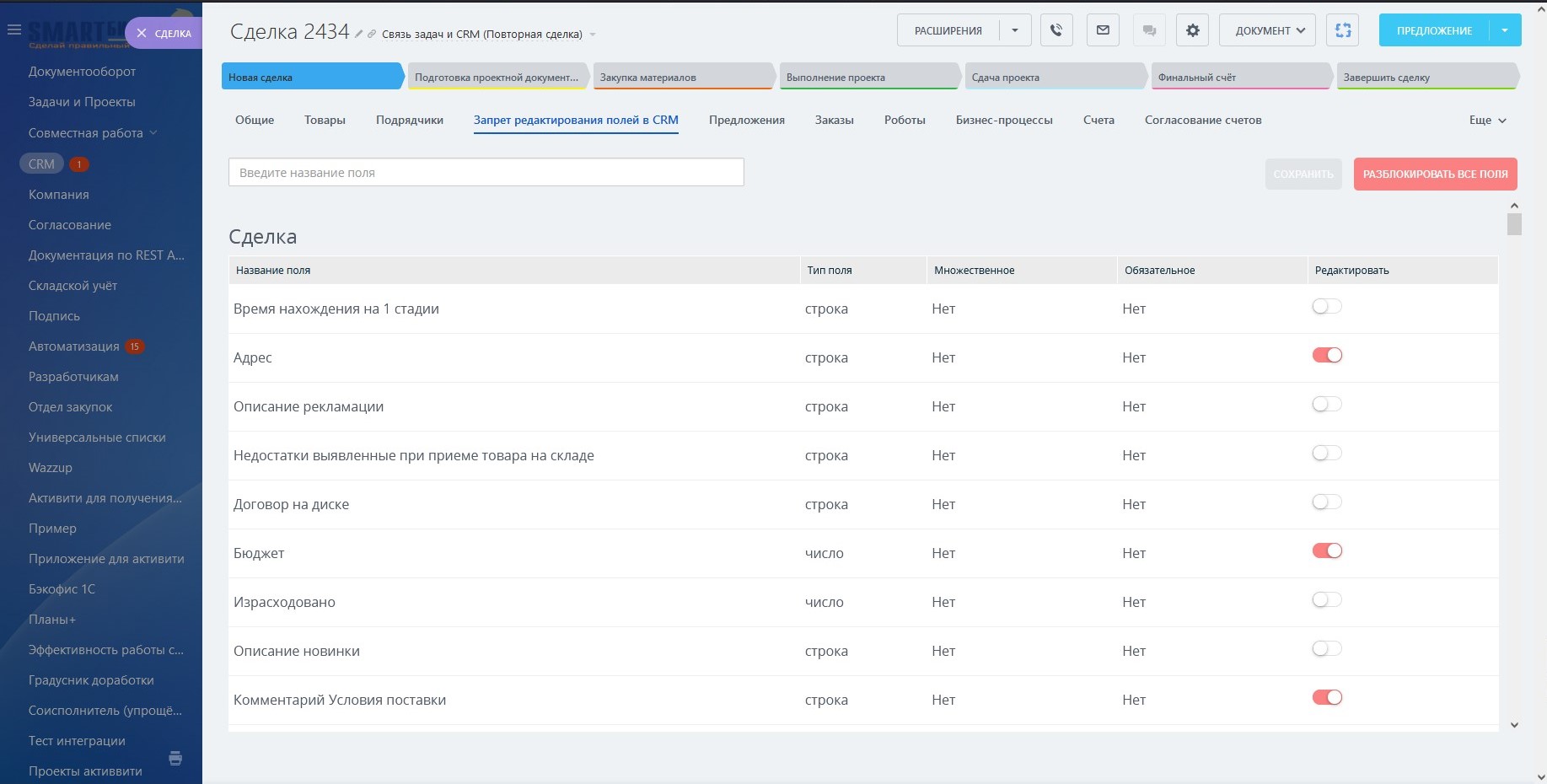The height and width of the screenshot is (784, 1547).
Task: Click the pencil icon beside Сделка 2434
Action: point(358,35)
